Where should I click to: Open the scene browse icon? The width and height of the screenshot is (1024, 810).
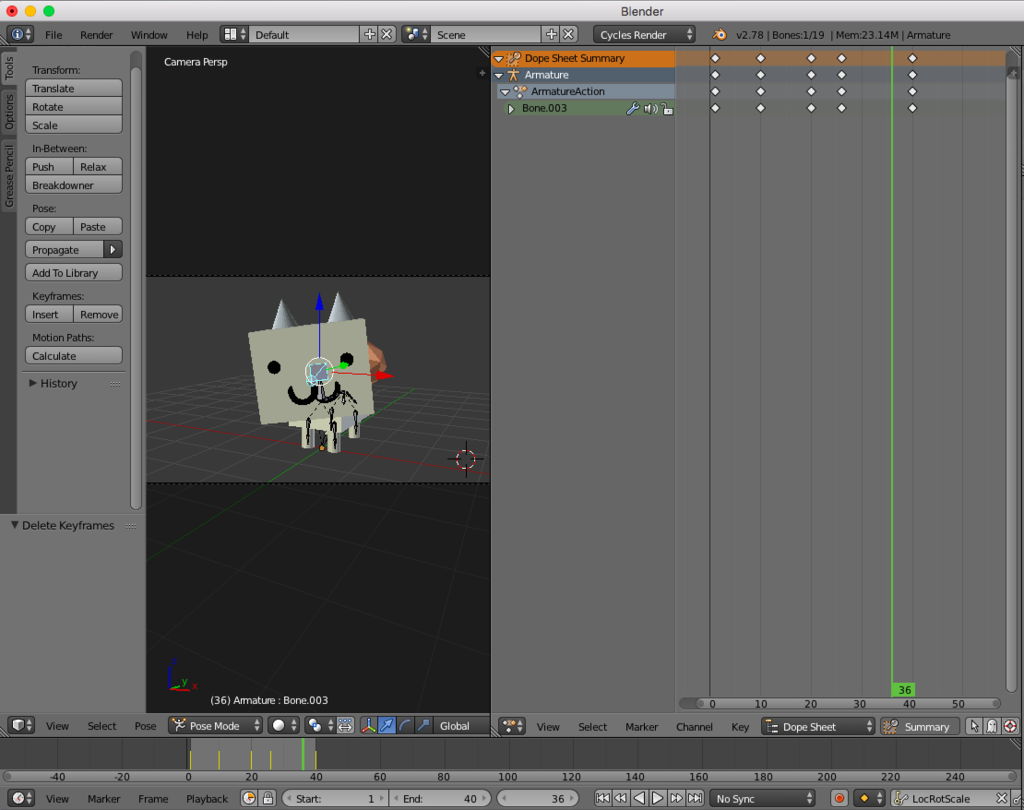[x=416, y=35]
